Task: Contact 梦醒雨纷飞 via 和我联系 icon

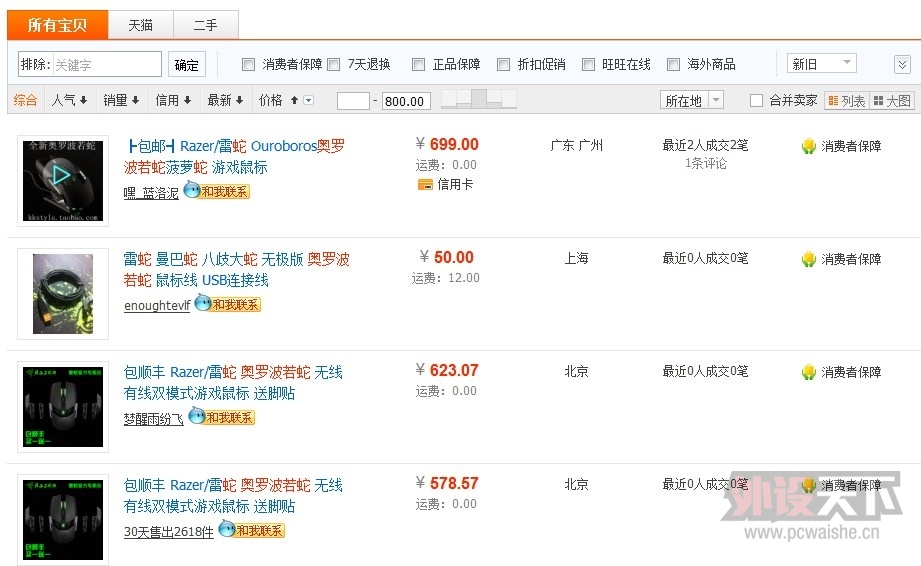Action: coord(221,417)
